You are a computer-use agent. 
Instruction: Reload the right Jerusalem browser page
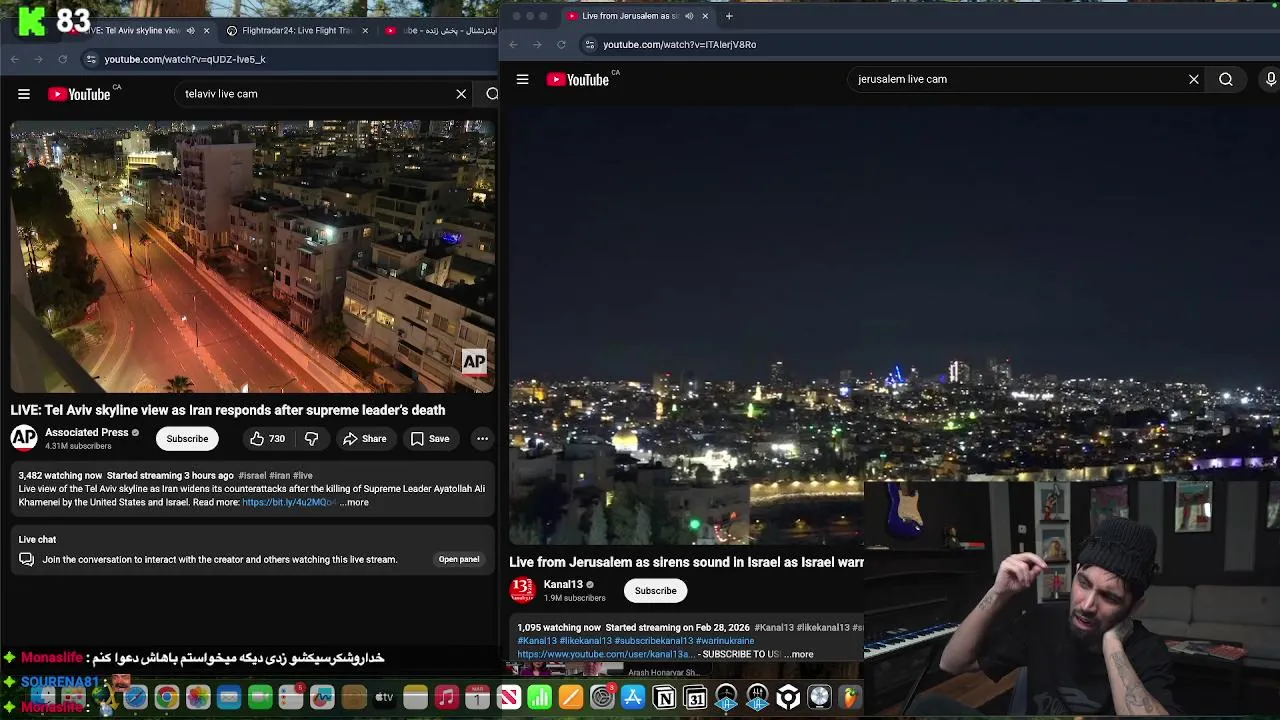pyautogui.click(x=561, y=44)
